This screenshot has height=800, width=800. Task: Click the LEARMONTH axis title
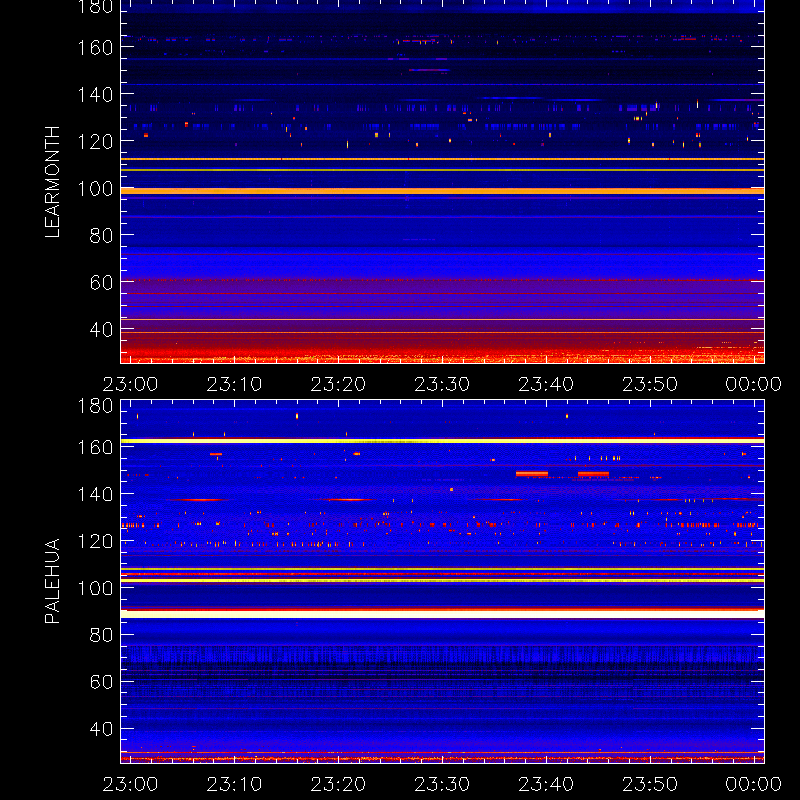tap(53, 182)
